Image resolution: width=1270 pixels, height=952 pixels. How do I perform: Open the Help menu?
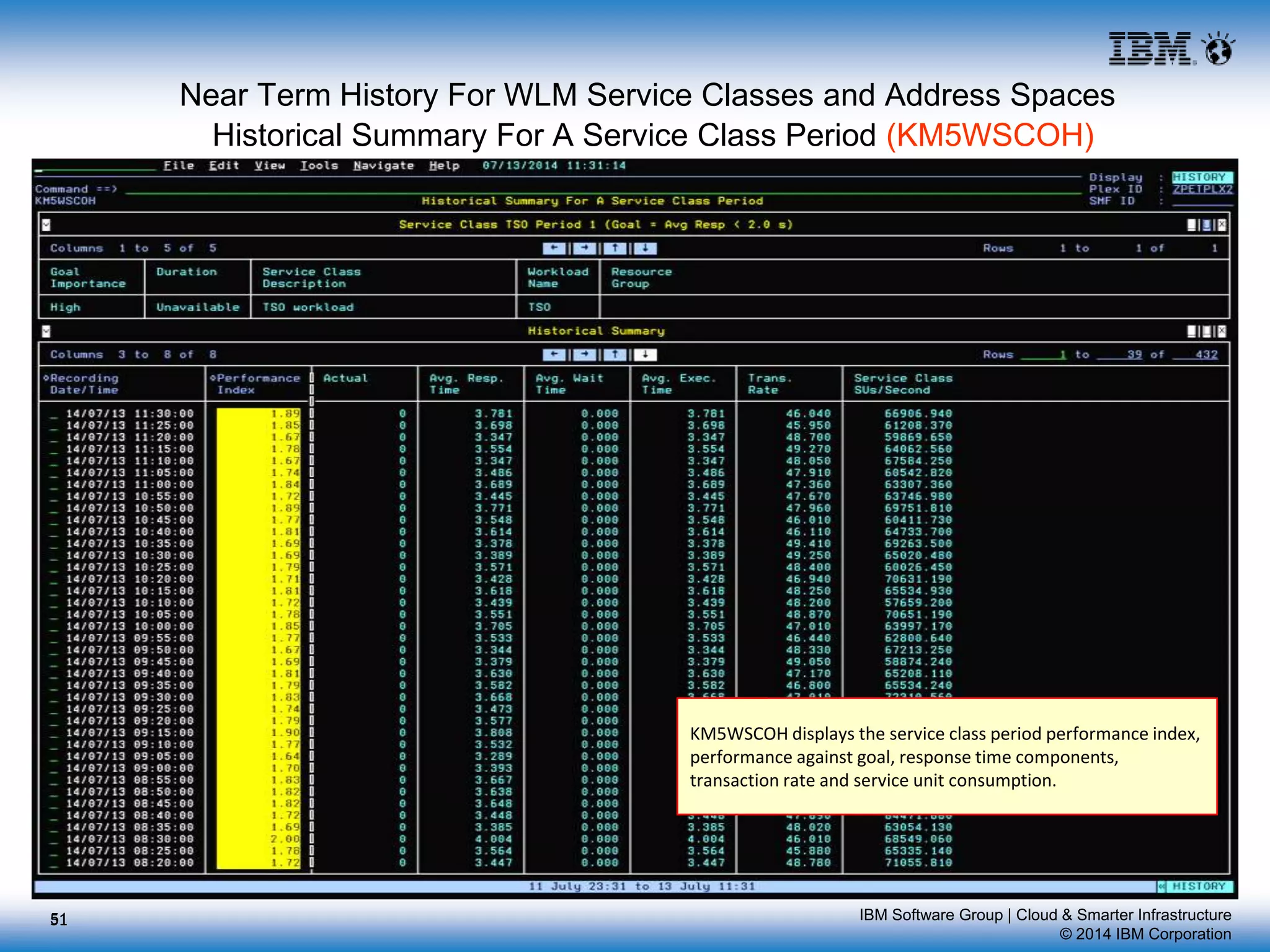[445, 165]
